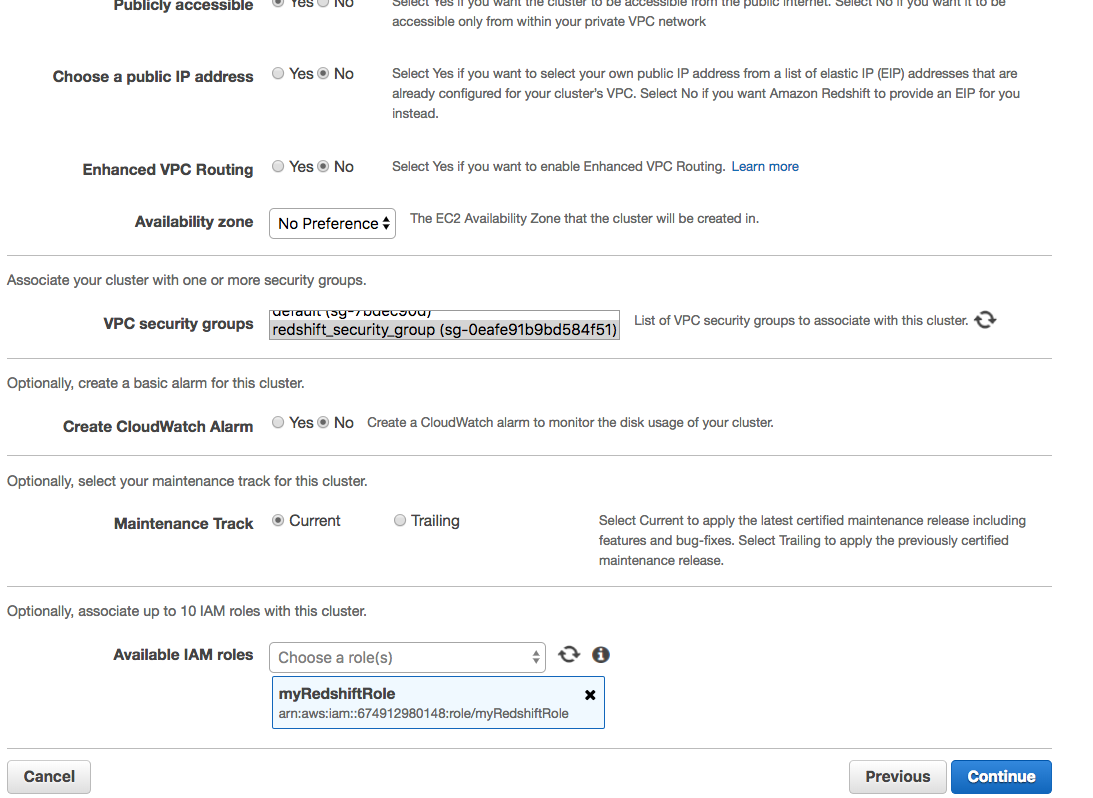
Task: Select Yes for Choose a public IP address
Action: (278, 74)
